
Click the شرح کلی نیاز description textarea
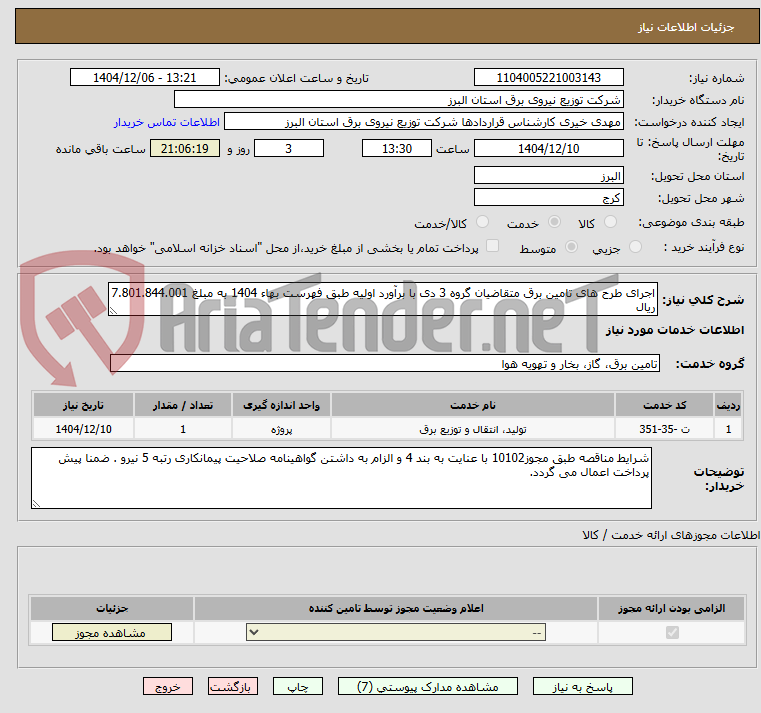click(x=383, y=300)
